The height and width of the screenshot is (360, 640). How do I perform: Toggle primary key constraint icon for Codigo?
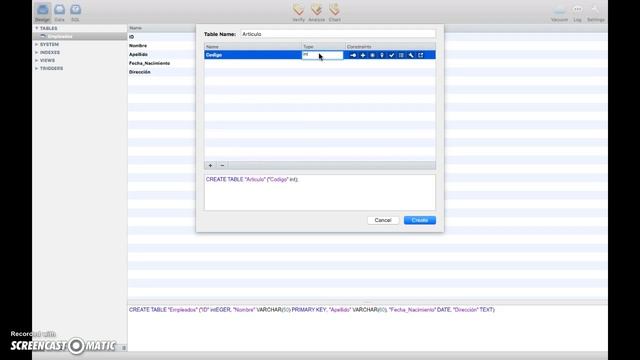pyautogui.click(x=353, y=55)
